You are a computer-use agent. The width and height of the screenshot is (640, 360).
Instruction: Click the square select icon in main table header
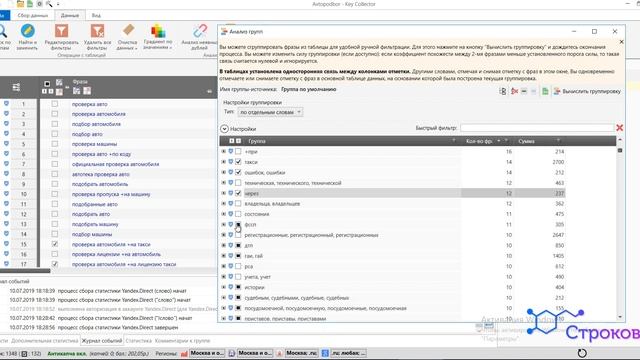47,83
